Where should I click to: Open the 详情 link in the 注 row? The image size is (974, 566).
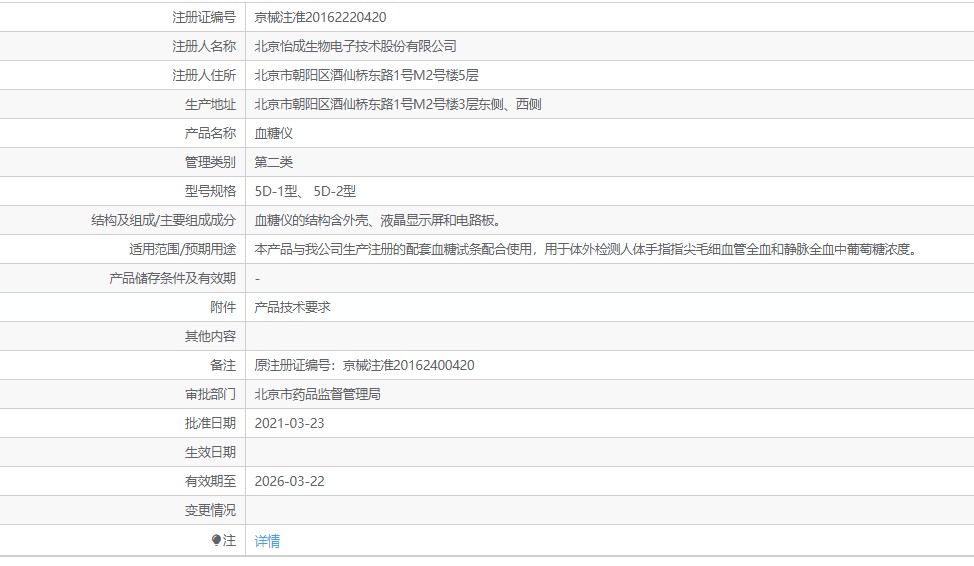(267, 541)
